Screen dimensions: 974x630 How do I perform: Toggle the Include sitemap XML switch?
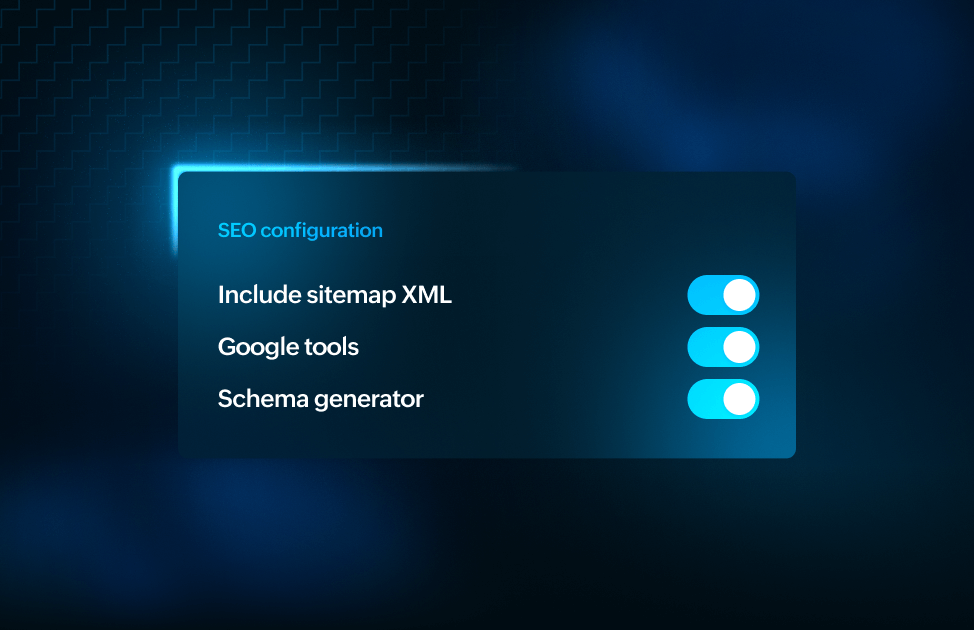tap(723, 295)
